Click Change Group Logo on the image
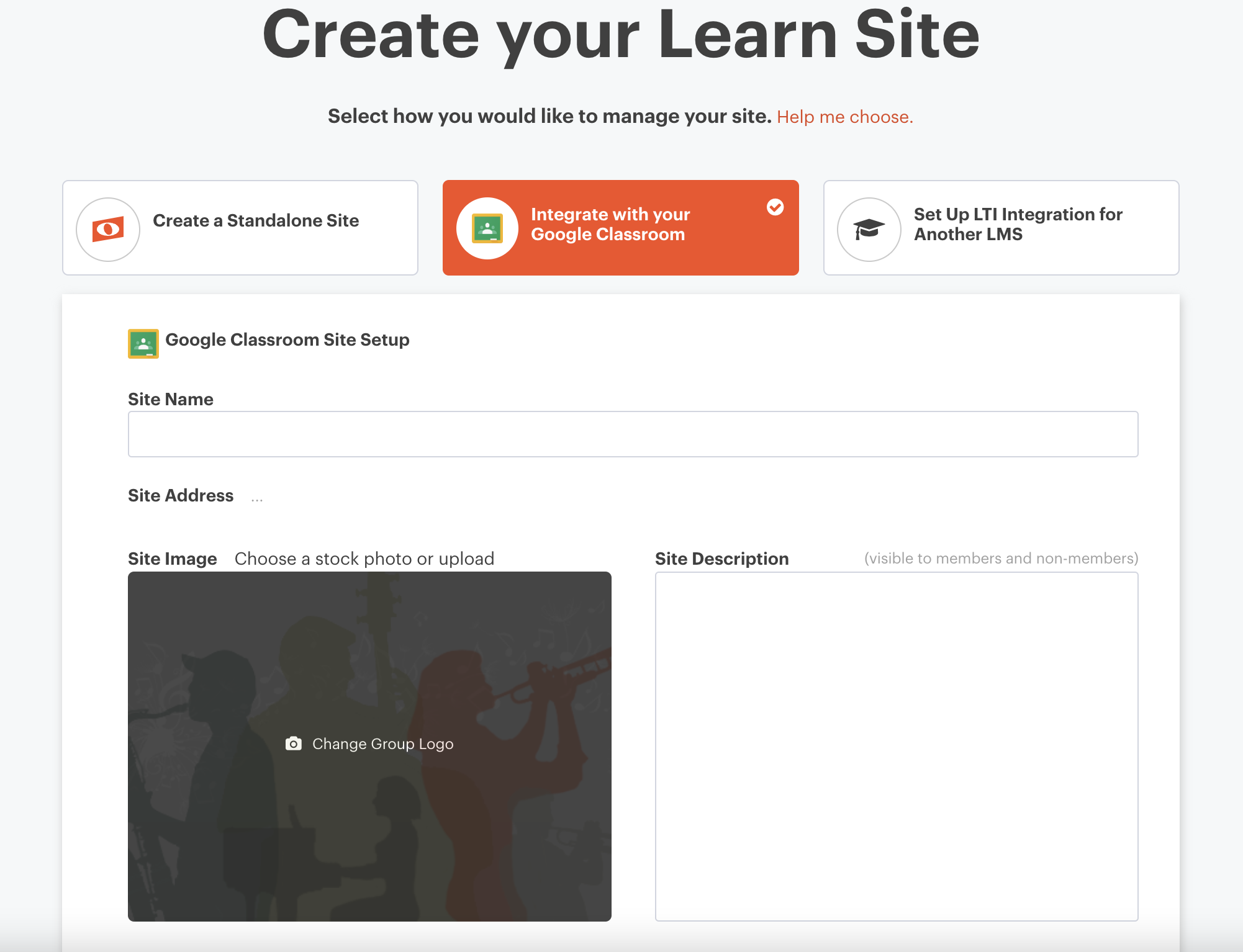 pos(370,743)
